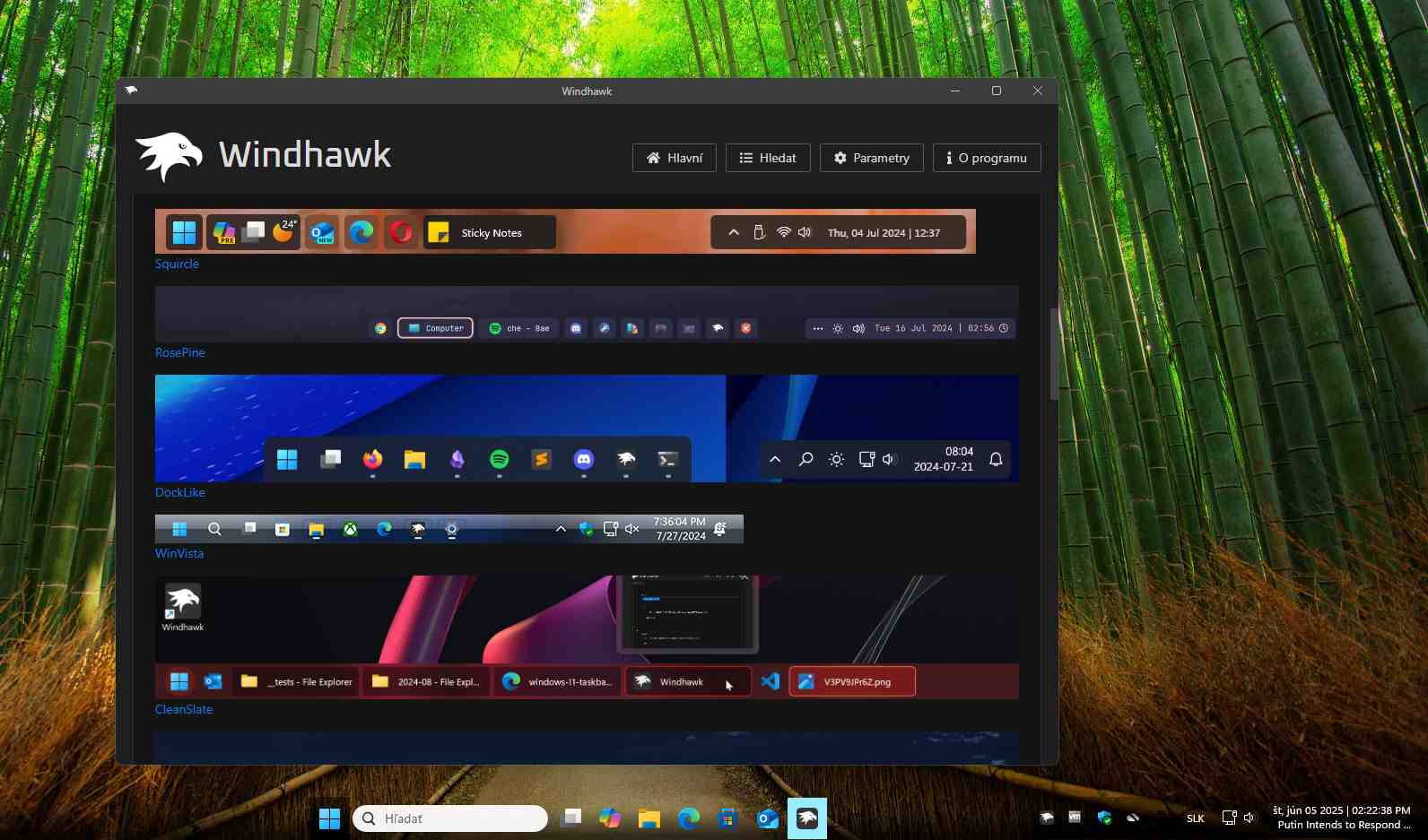Click the DockLike taskbar preview image

pos(587,429)
